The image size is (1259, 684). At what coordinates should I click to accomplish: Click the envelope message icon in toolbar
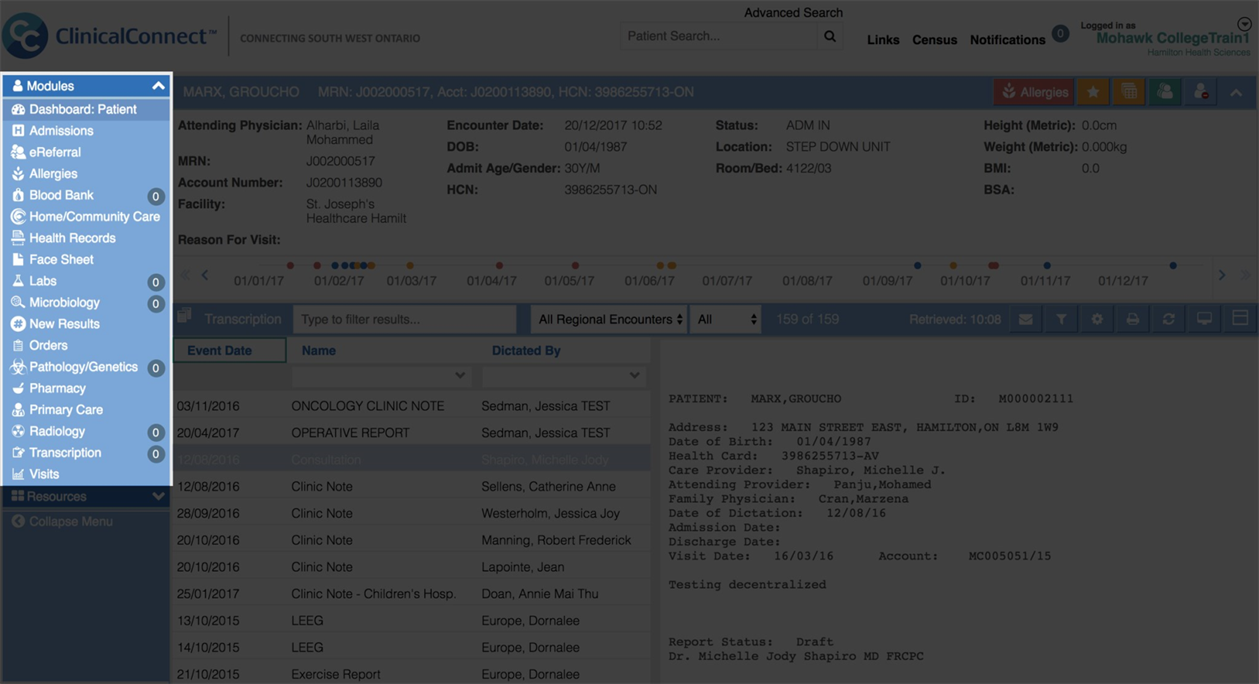pos(1025,319)
